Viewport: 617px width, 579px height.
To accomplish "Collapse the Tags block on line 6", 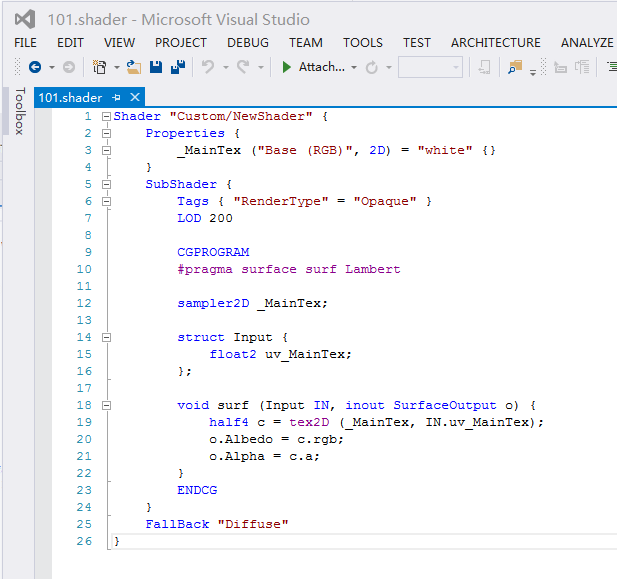I will click(x=106, y=202).
